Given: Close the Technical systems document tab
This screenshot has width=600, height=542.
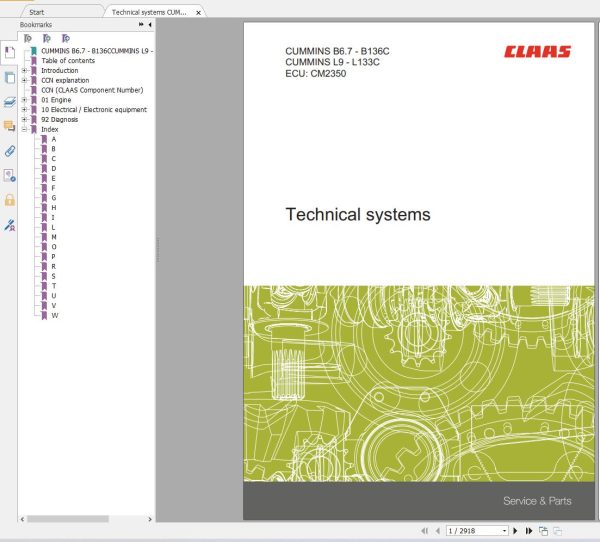Looking at the screenshot, I should [199, 13].
